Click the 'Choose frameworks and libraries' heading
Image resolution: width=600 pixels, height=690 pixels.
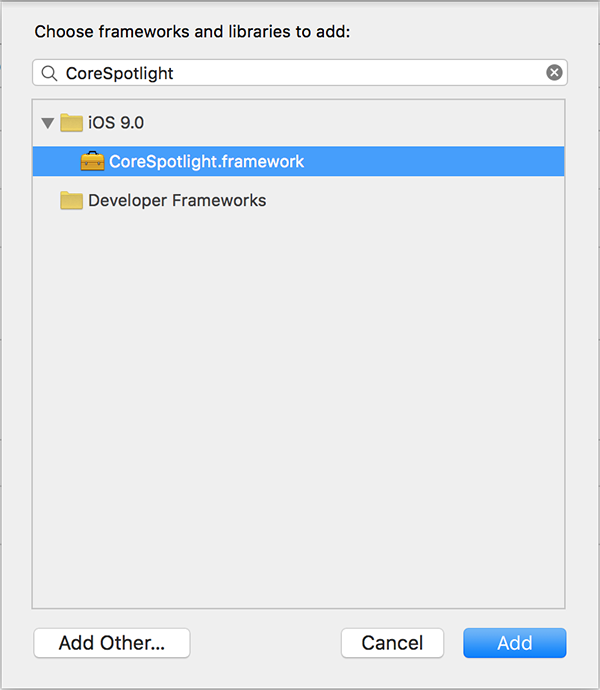[x=192, y=31]
